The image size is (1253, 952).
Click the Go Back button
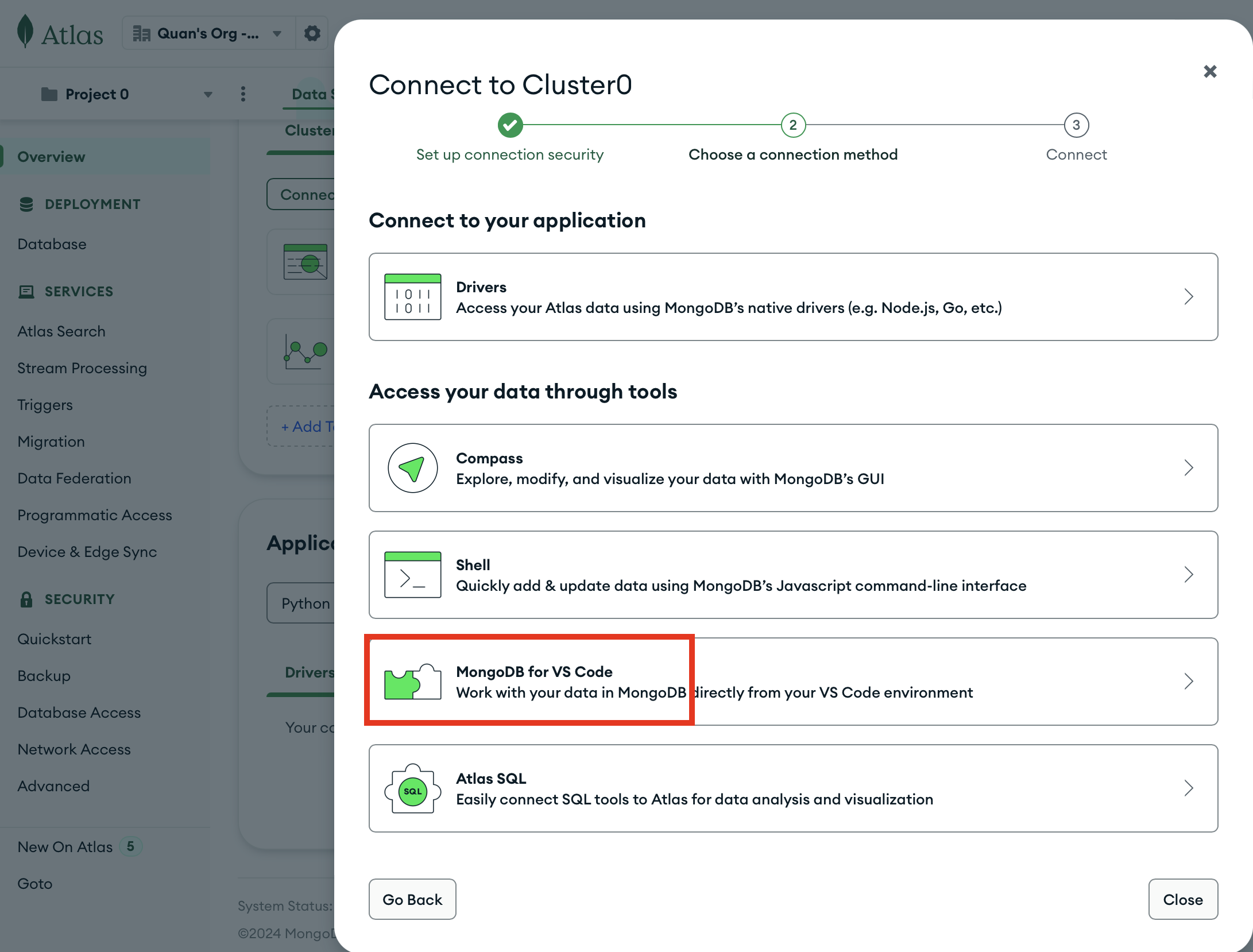point(412,899)
